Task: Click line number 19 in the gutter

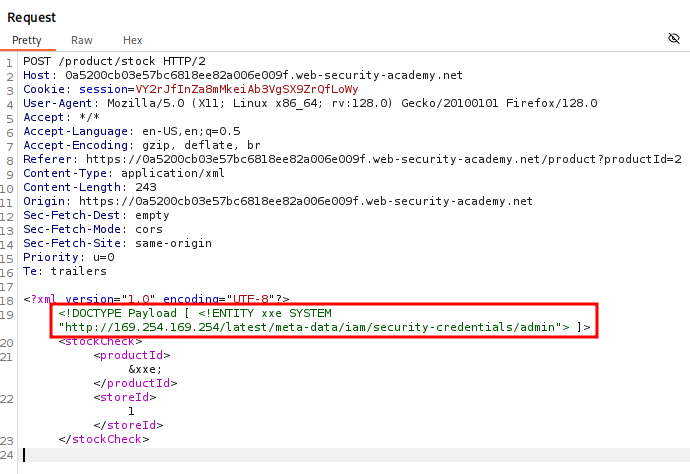Action: click(x=7, y=315)
